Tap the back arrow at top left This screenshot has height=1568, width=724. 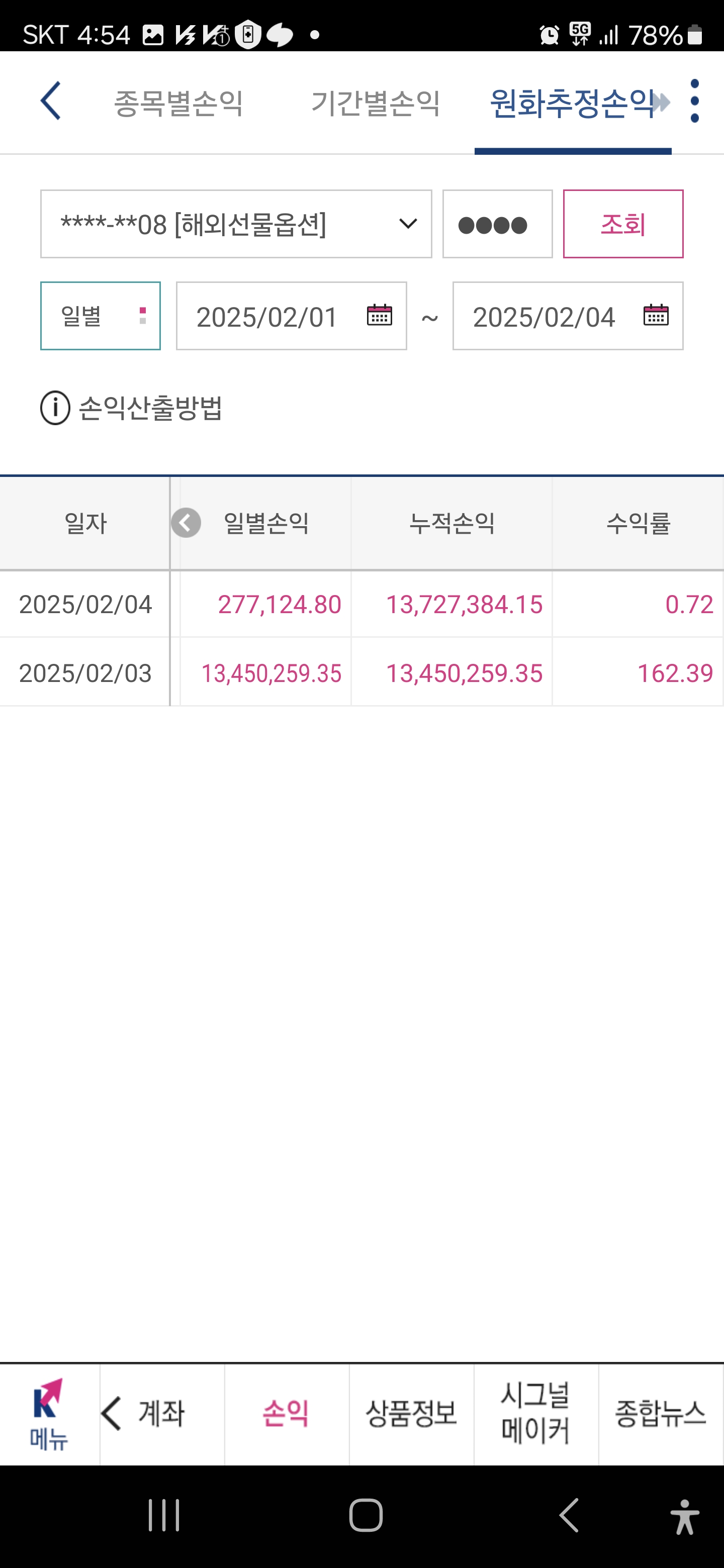coord(51,101)
